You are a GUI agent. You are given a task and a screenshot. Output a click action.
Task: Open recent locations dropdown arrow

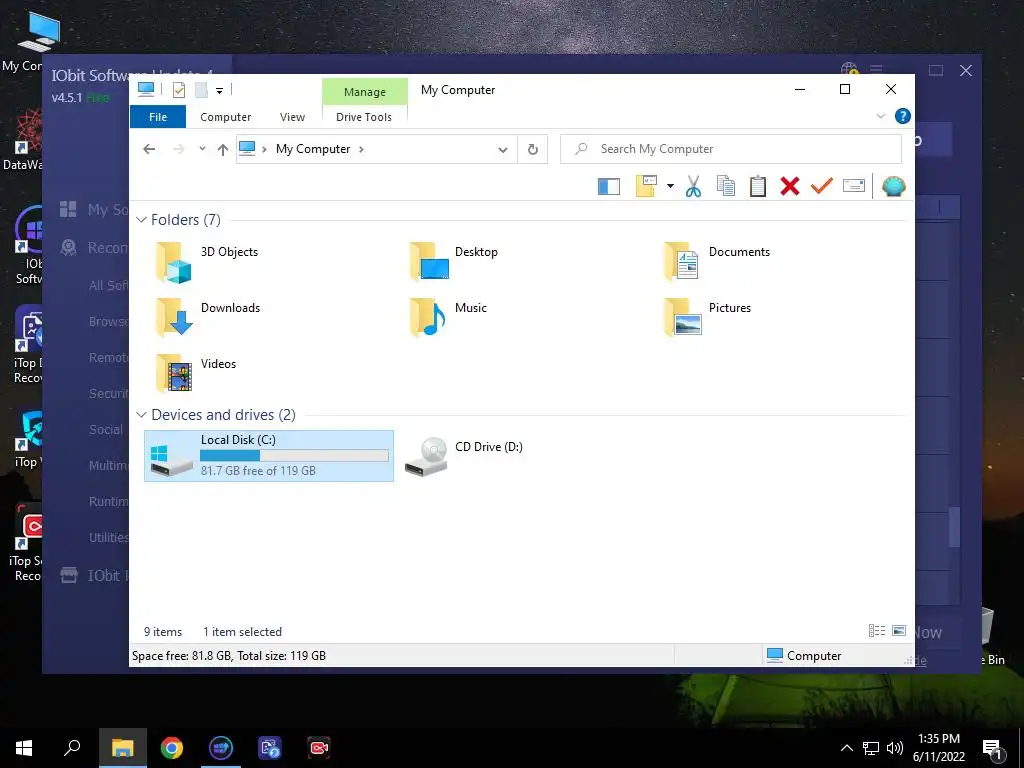click(x=202, y=149)
